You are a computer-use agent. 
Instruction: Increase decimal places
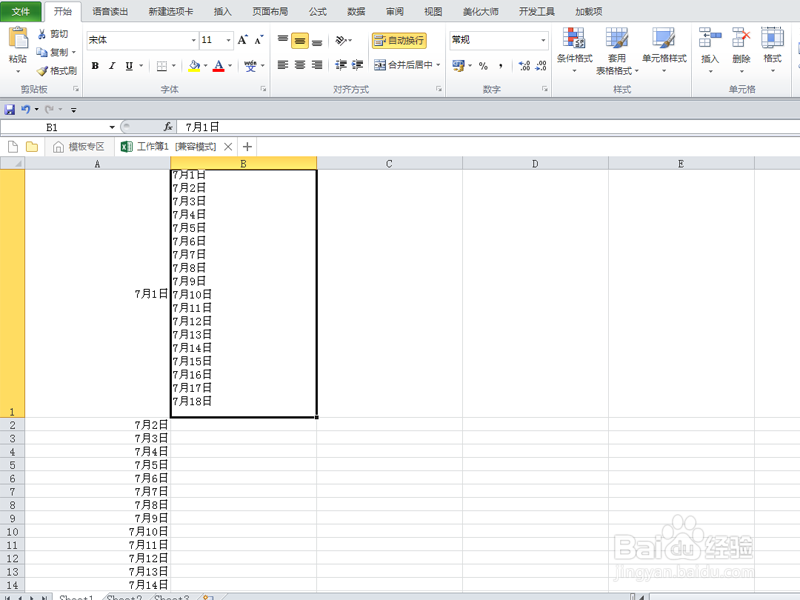(x=524, y=65)
